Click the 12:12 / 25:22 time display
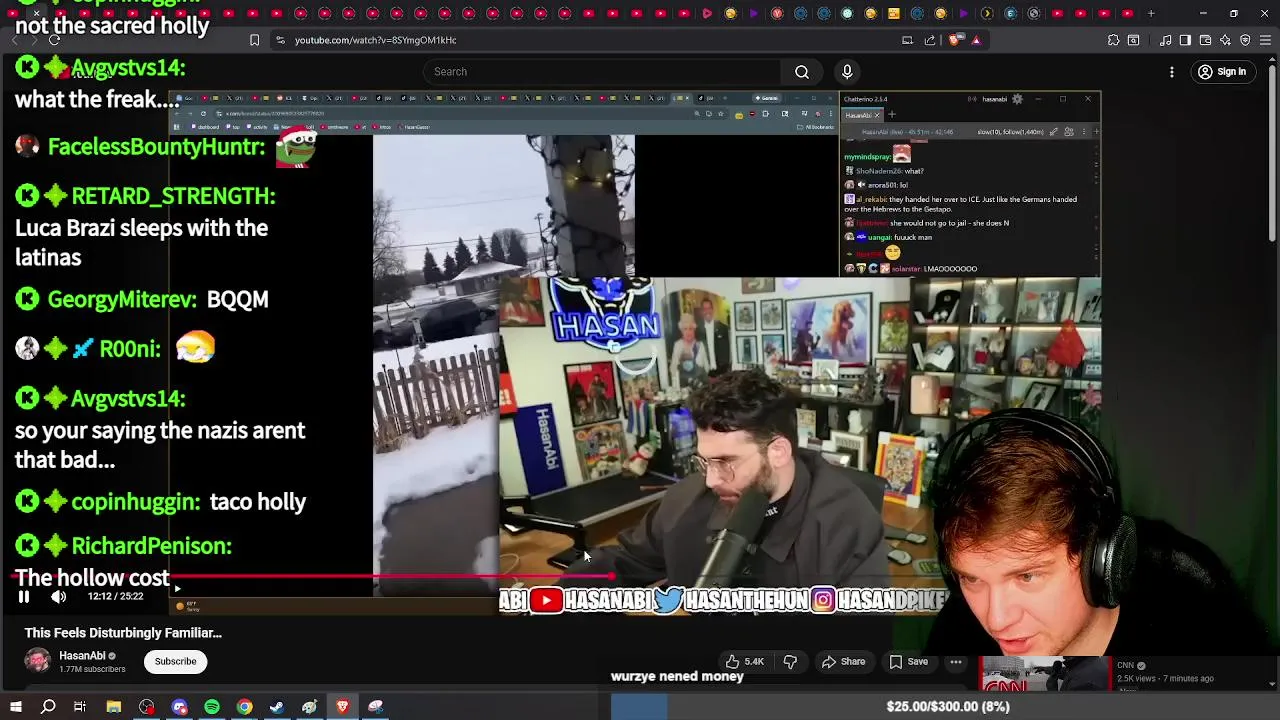The width and height of the screenshot is (1280, 720). [x=115, y=597]
